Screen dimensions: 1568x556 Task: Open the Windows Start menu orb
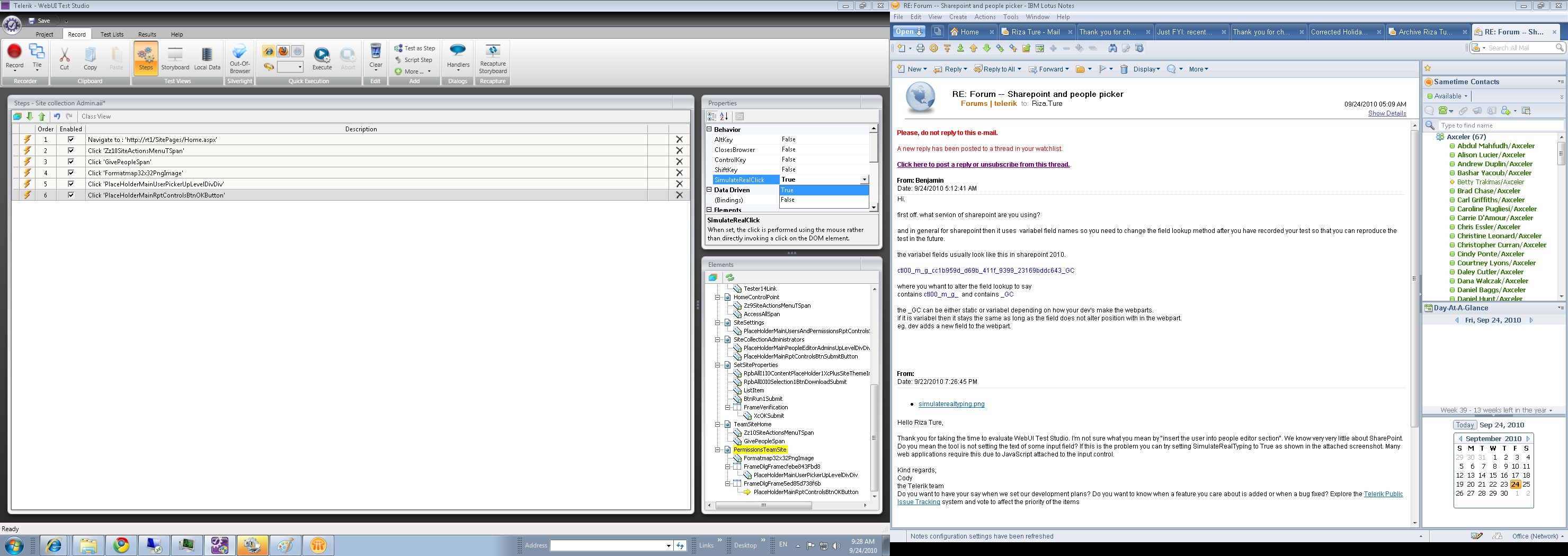(x=14, y=545)
